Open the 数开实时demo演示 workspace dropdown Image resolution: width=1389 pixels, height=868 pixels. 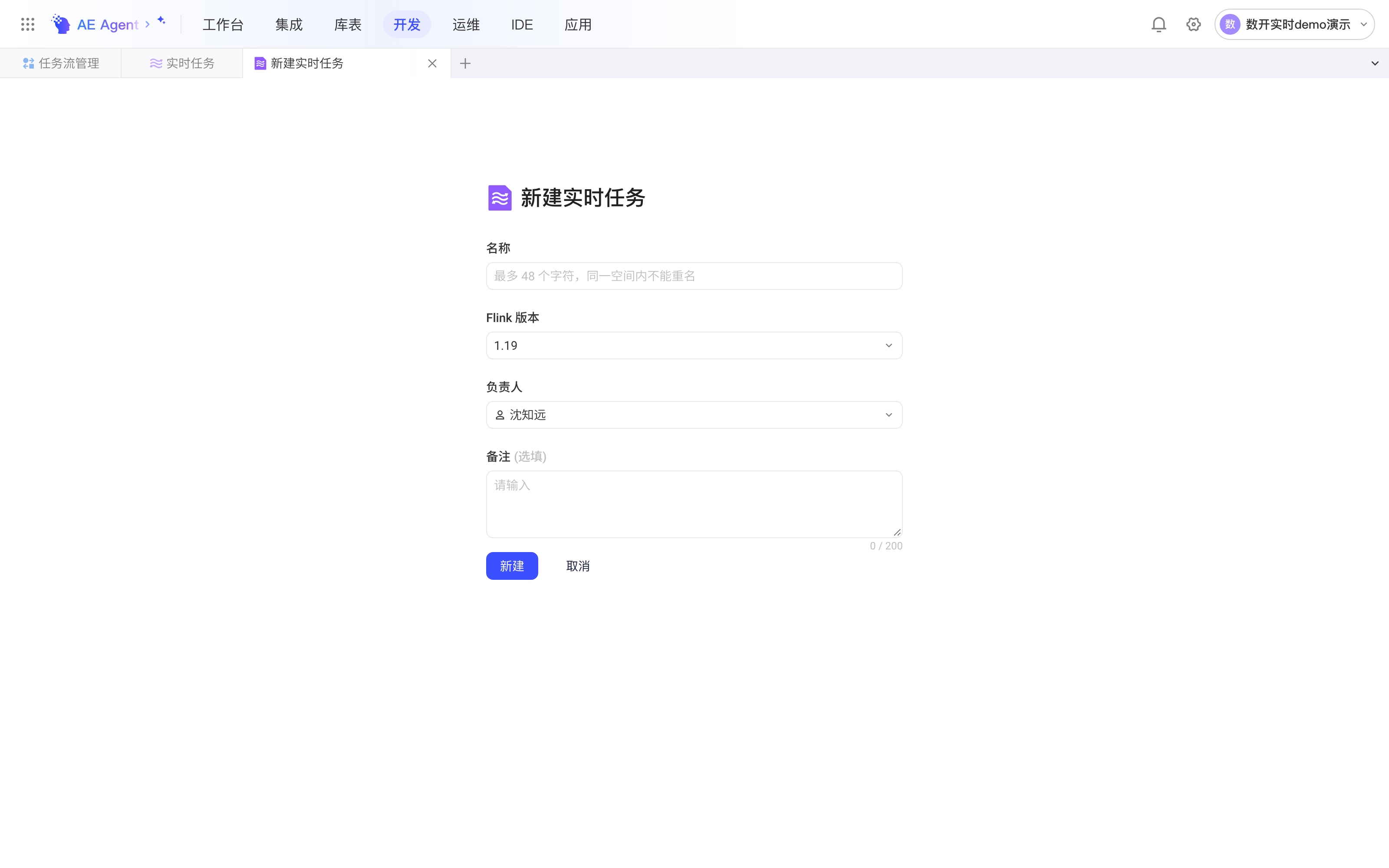coord(1294,24)
